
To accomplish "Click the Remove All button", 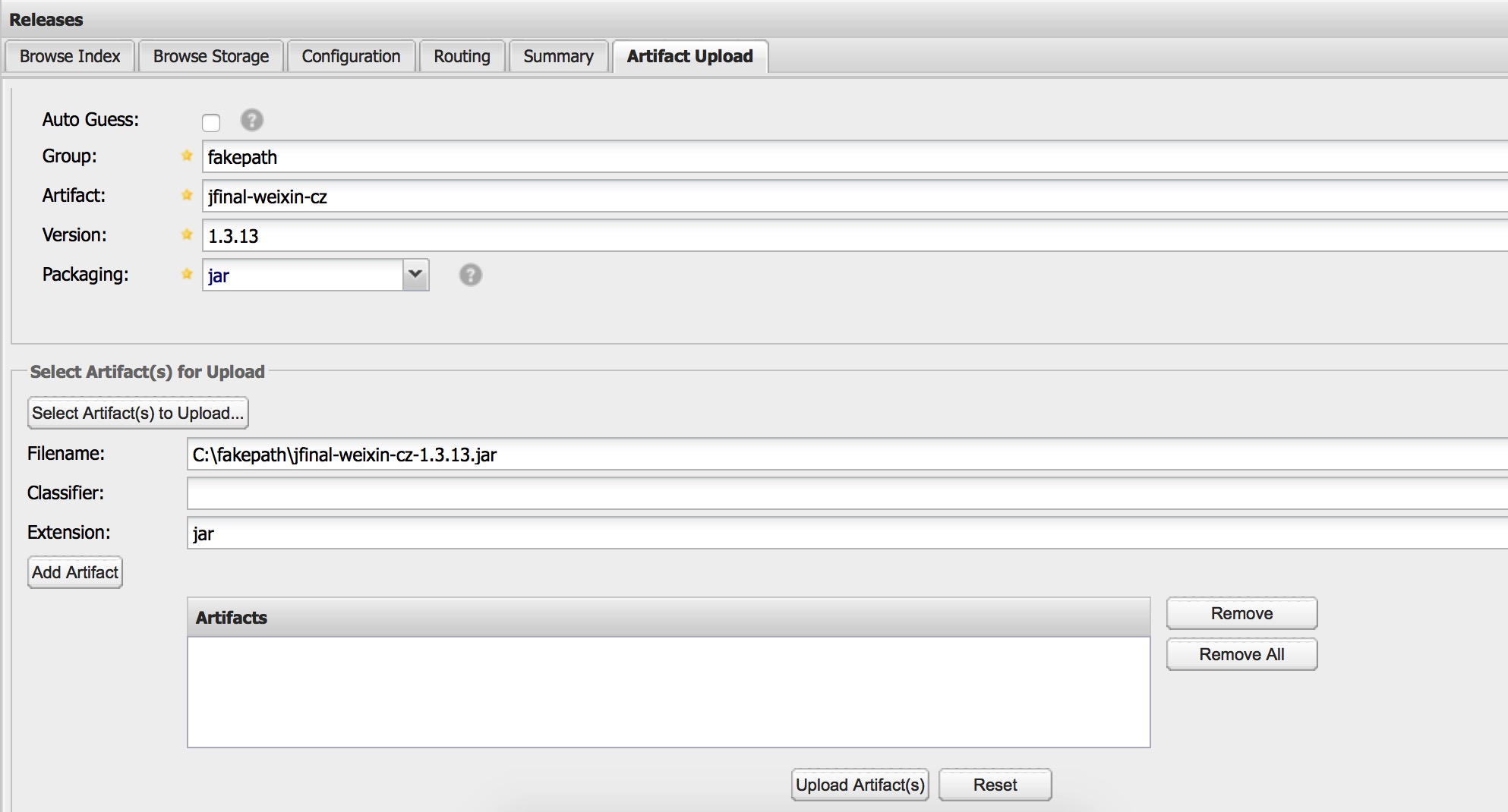I will (x=1240, y=654).
